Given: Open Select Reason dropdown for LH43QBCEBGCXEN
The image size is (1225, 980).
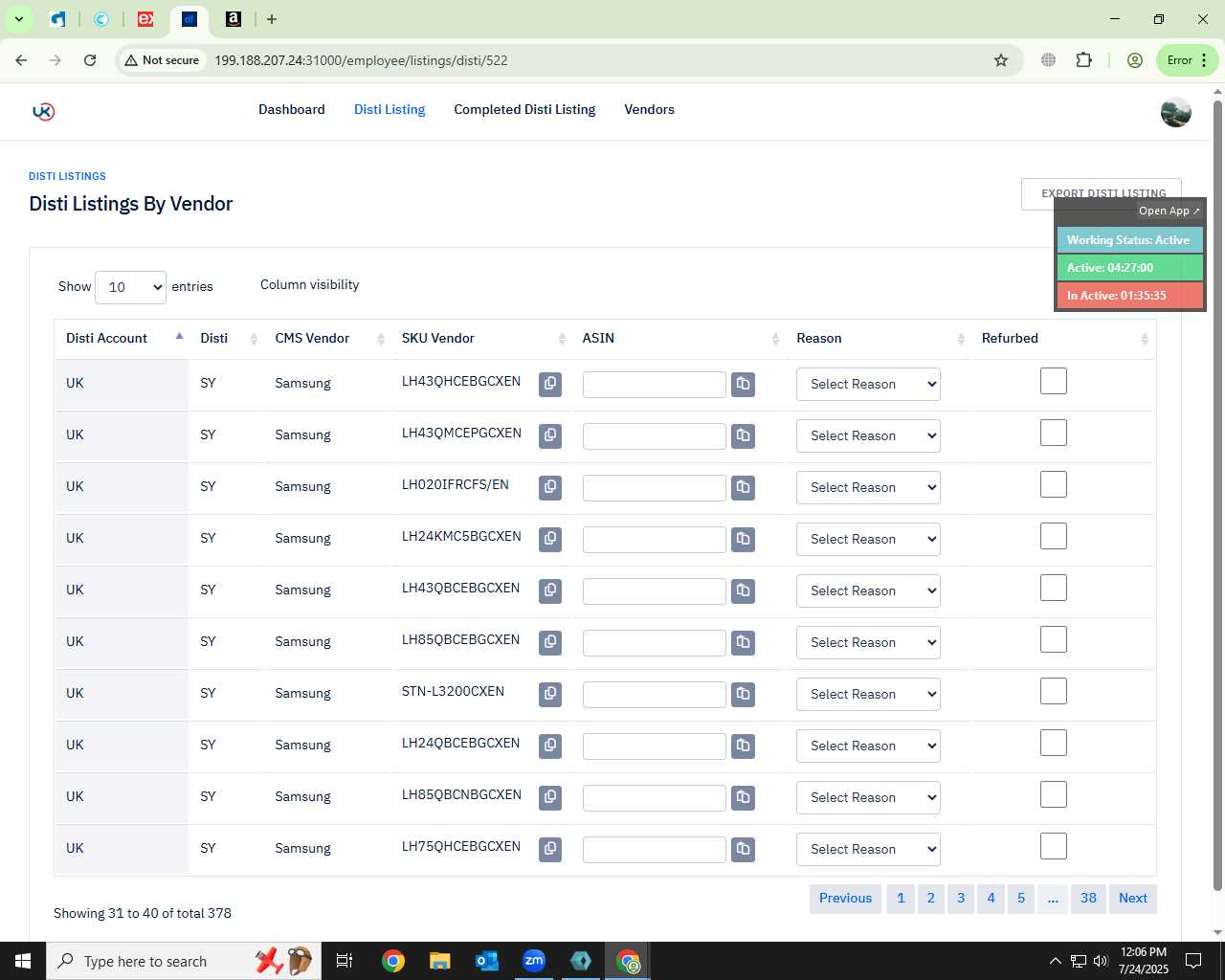Looking at the screenshot, I should coord(868,590).
